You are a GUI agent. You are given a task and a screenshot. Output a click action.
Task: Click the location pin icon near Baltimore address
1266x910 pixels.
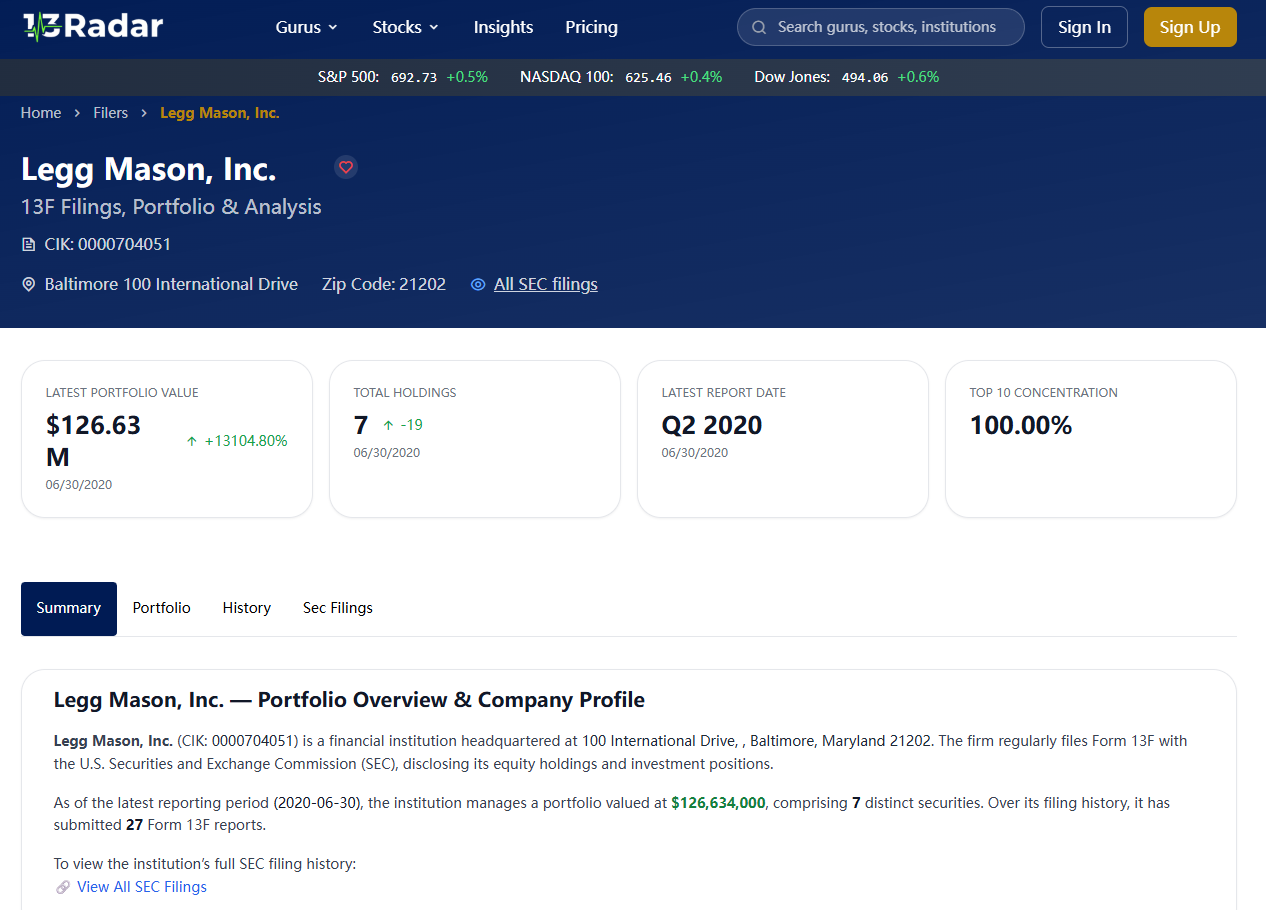pyautogui.click(x=29, y=285)
